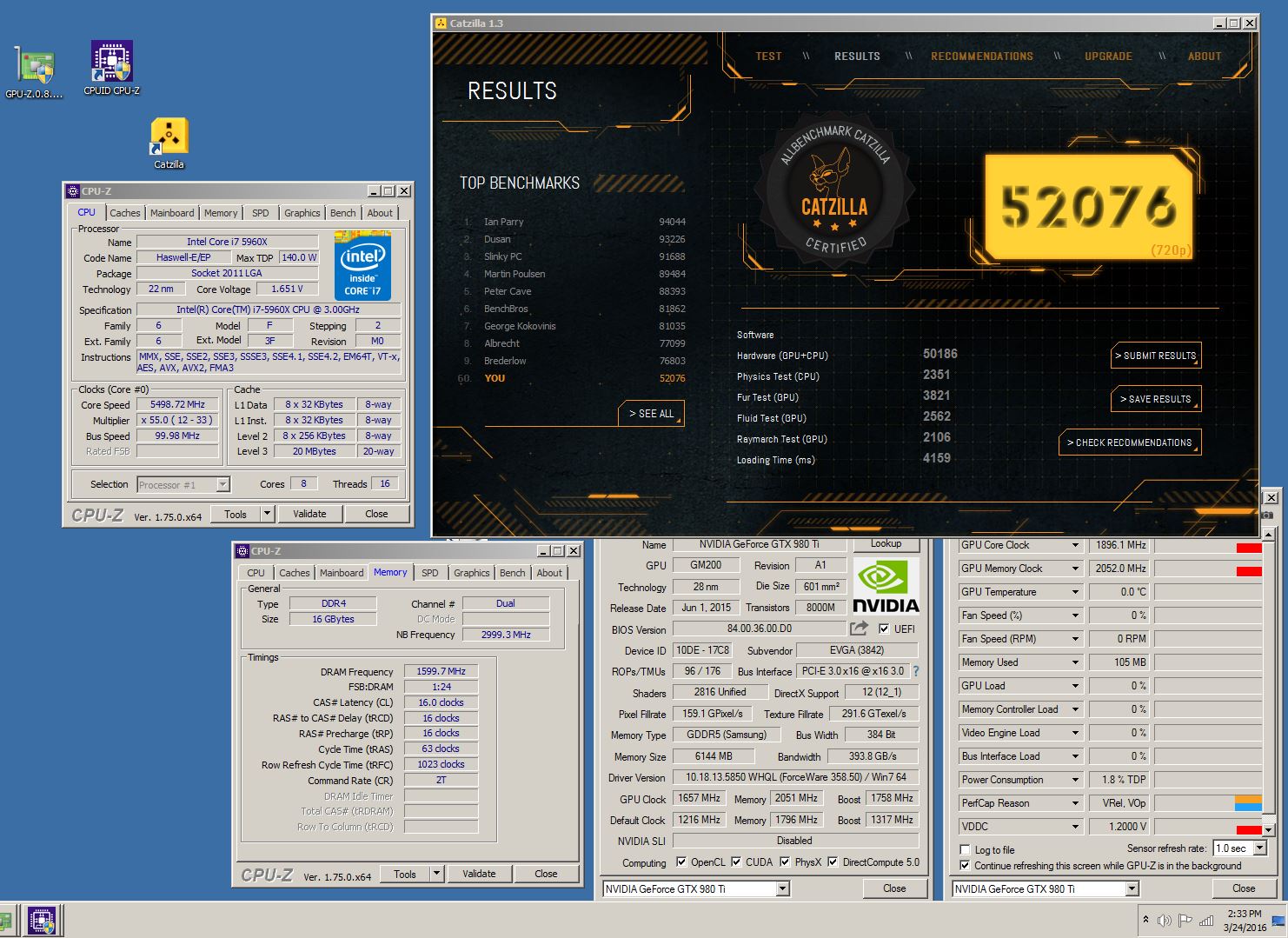Toggle the DirectCompute 5.0 checkbox
1288x938 pixels.
[x=833, y=862]
